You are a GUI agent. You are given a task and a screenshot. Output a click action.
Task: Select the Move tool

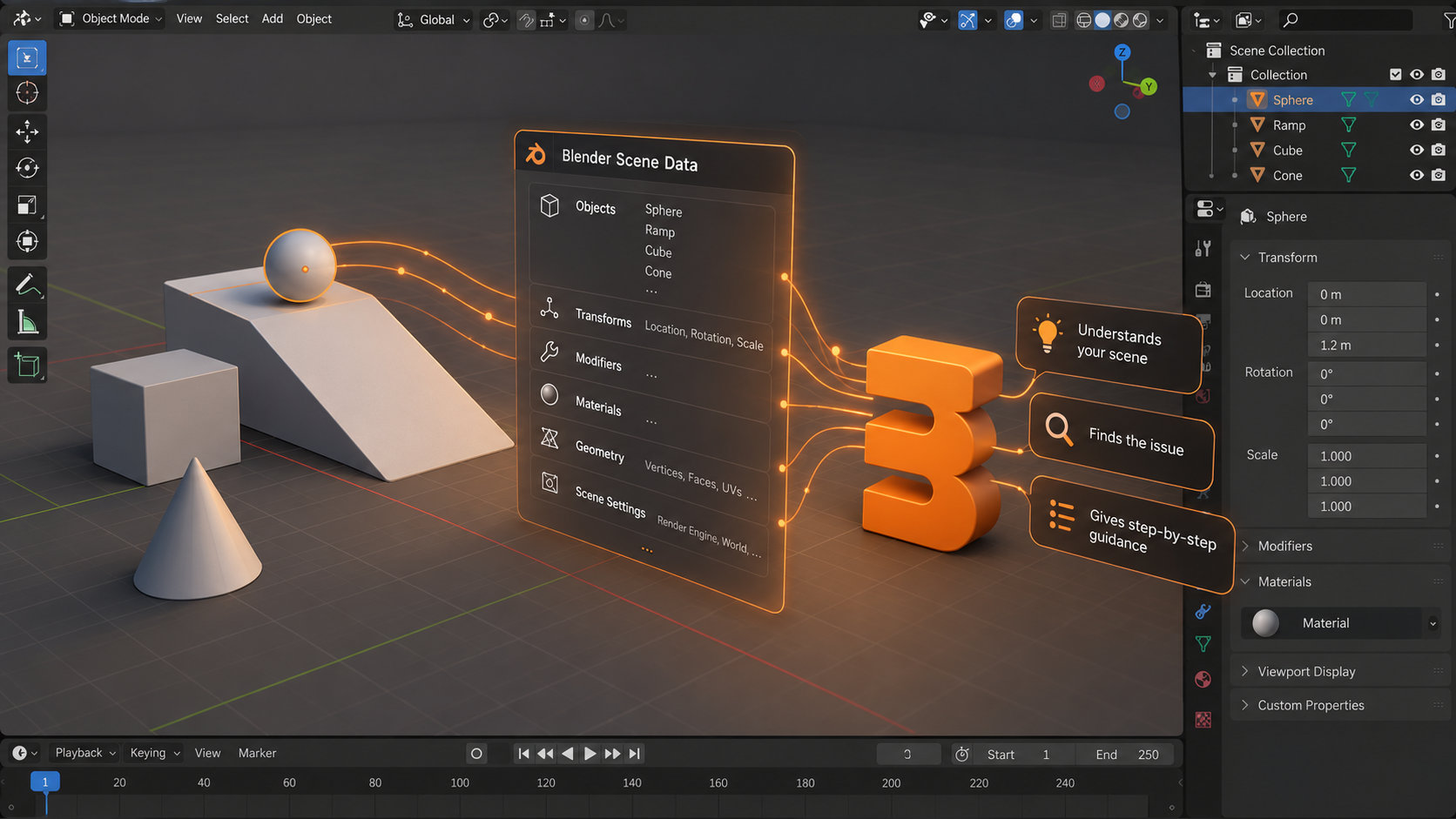tap(27, 131)
